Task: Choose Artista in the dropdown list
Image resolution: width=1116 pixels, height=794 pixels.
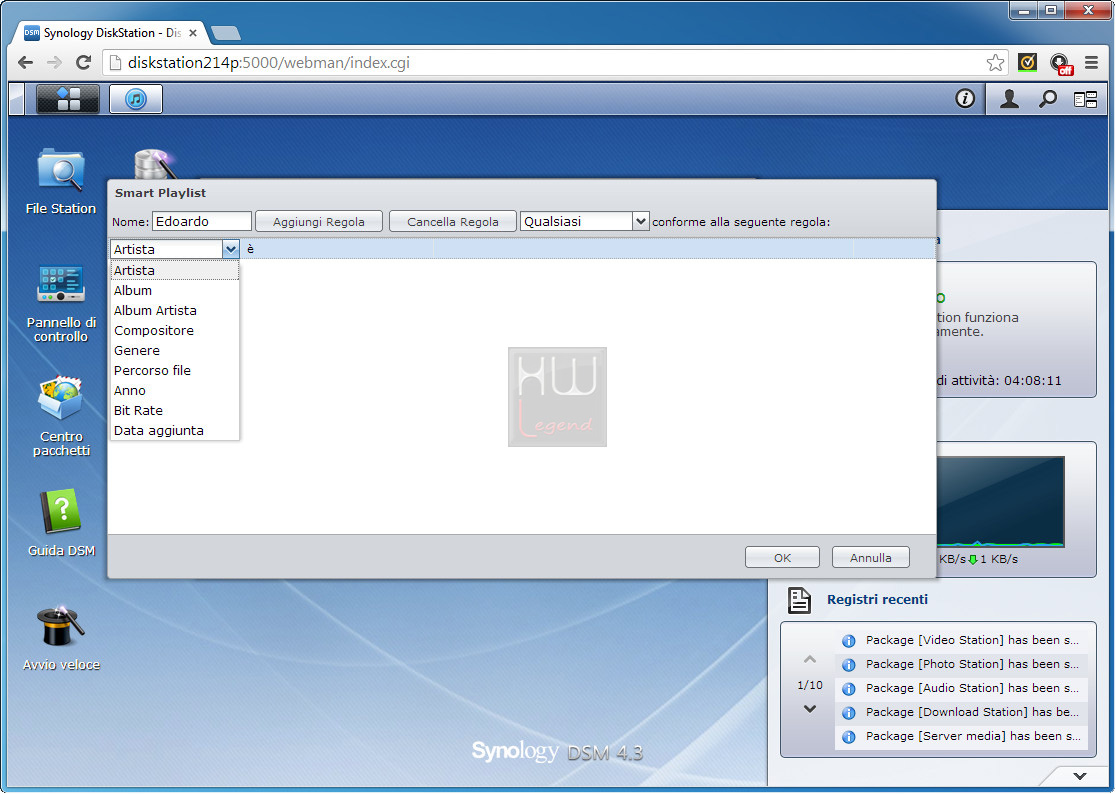Action: [174, 270]
